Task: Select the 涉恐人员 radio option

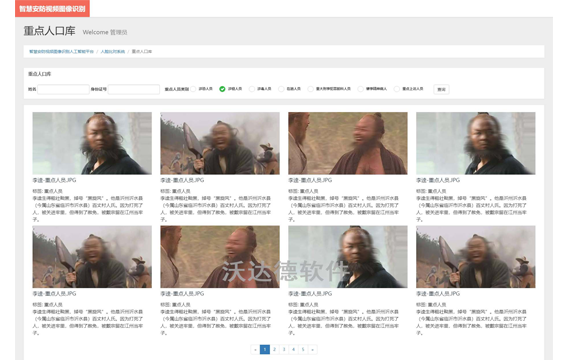Action: pos(193,89)
